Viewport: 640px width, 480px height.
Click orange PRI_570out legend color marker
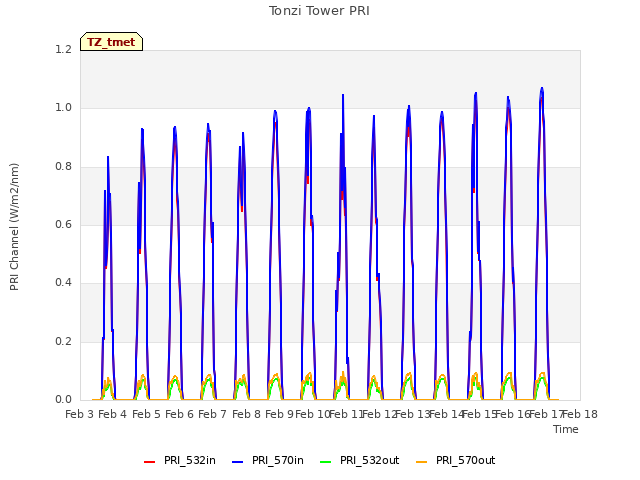422,462
